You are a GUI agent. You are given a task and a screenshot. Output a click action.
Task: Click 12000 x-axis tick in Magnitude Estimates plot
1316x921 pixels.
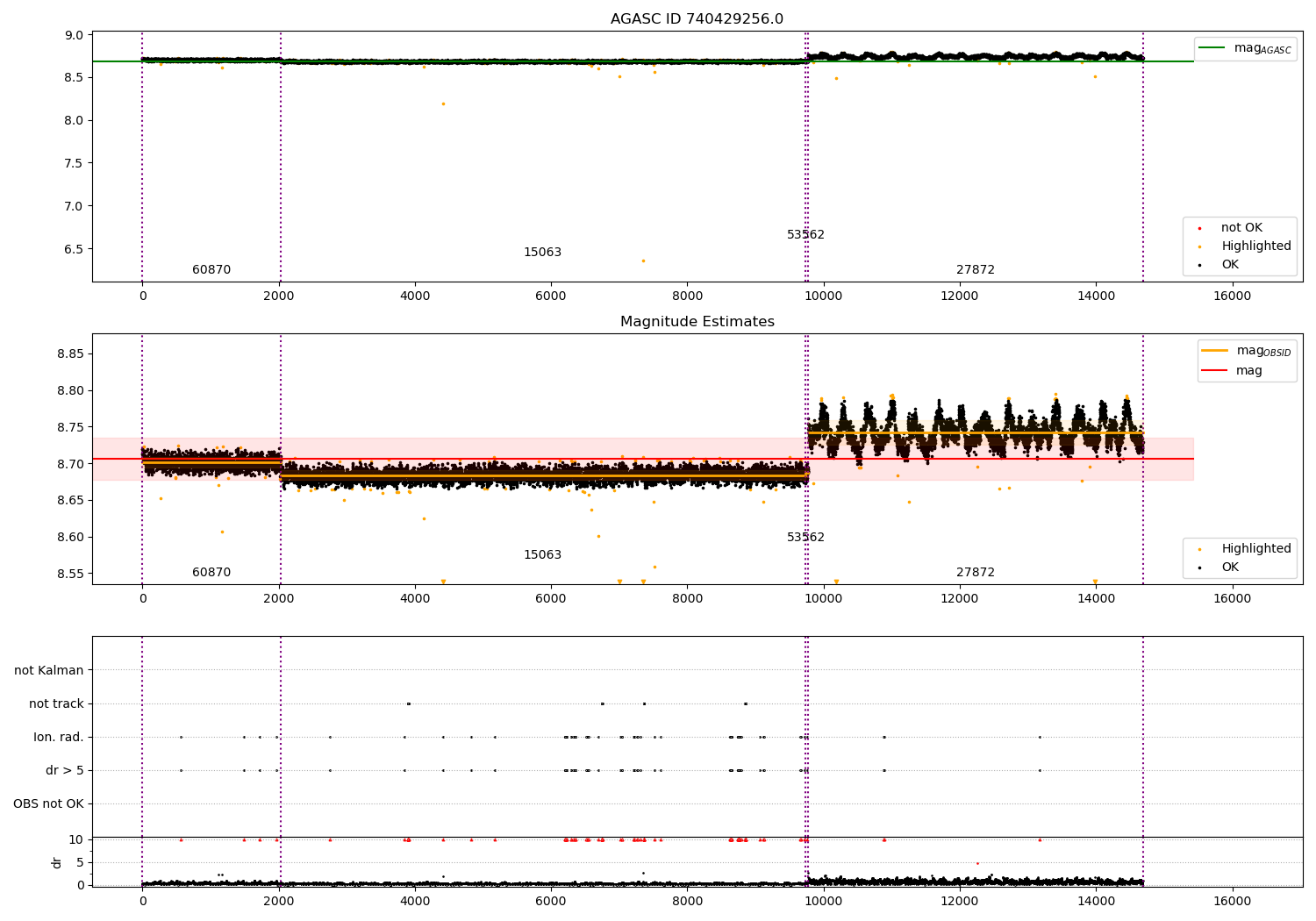[960, 599]
